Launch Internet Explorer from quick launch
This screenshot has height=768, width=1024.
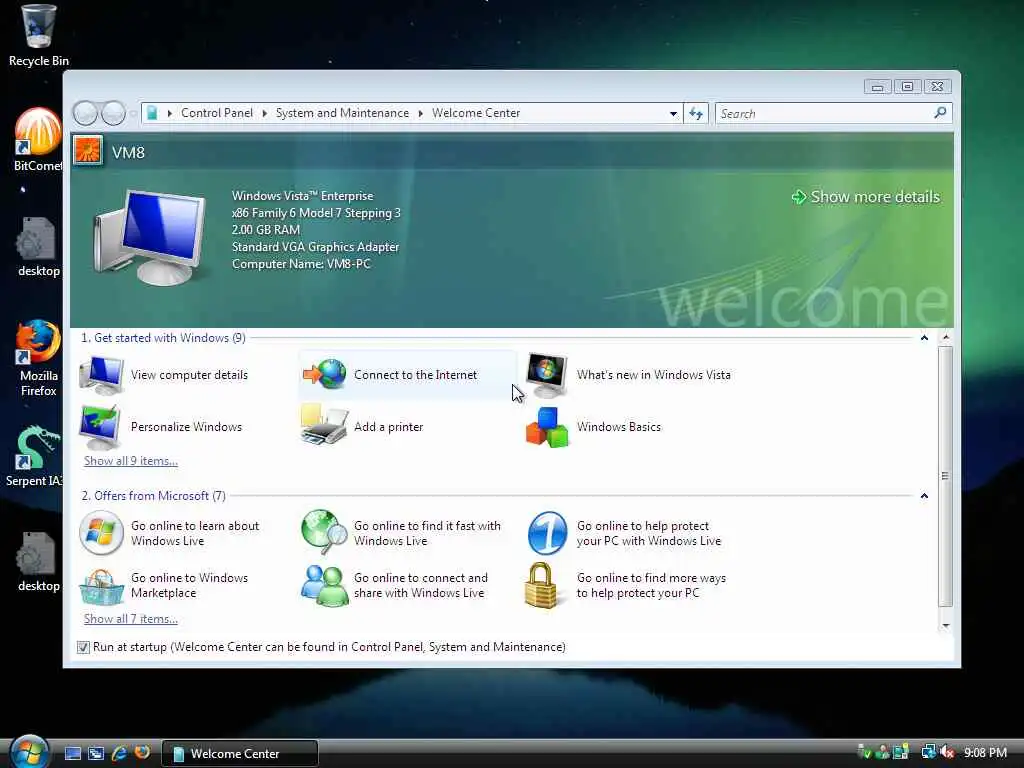pos(119,753)
